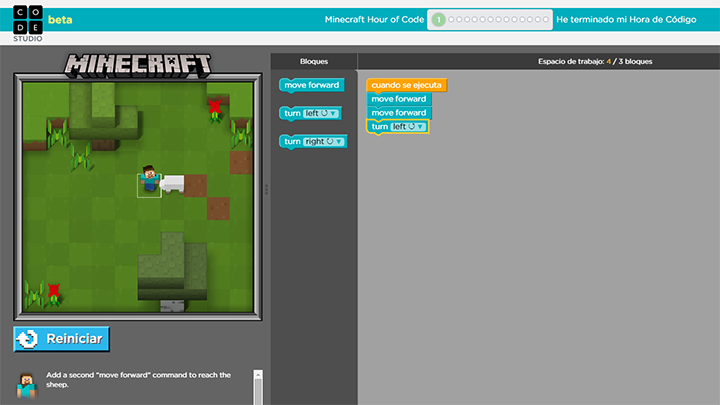Click the red flower at bottom left
Viewport: 720px width, 405px height.
(54, 291)
